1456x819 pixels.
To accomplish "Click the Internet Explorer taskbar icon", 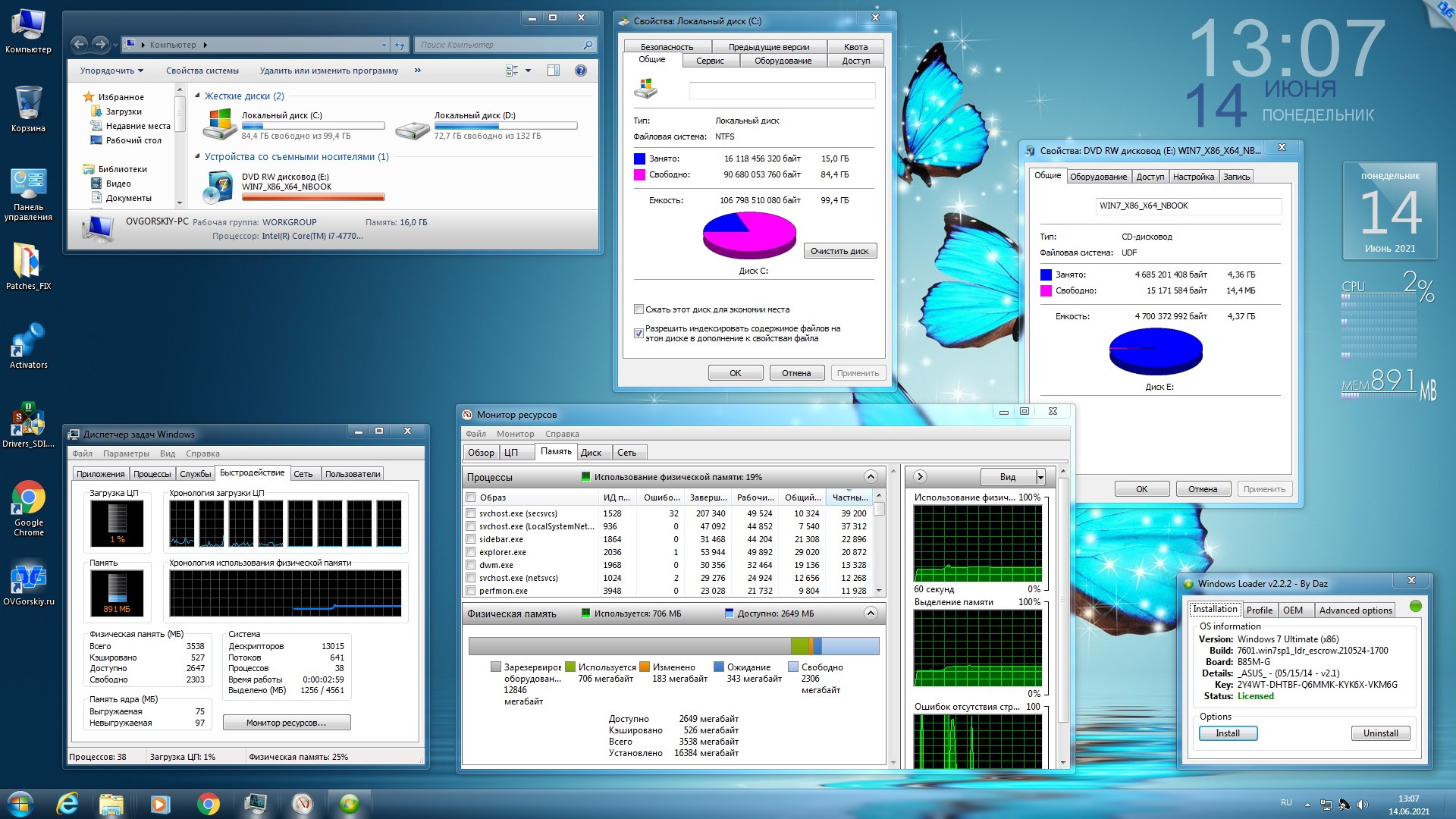I will pos(68,803).
